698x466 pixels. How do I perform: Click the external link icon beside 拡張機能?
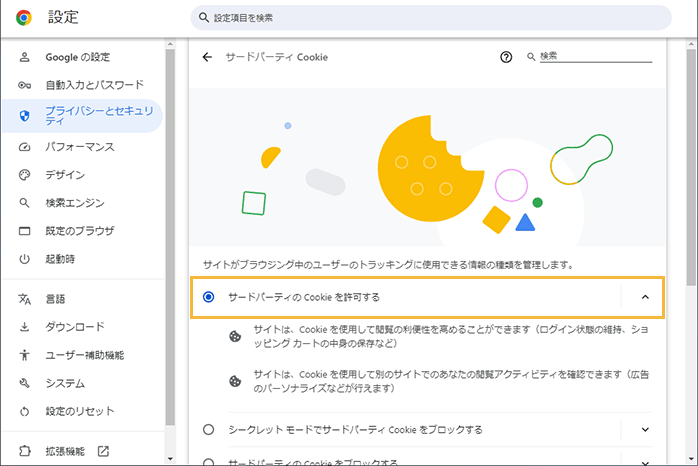(x=103, y=451)
